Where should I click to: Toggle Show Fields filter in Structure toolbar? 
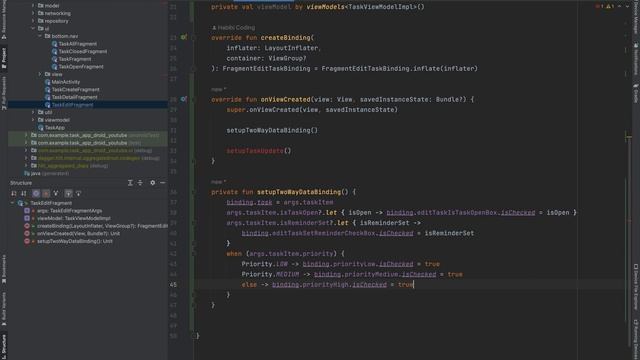coord(36,193)
